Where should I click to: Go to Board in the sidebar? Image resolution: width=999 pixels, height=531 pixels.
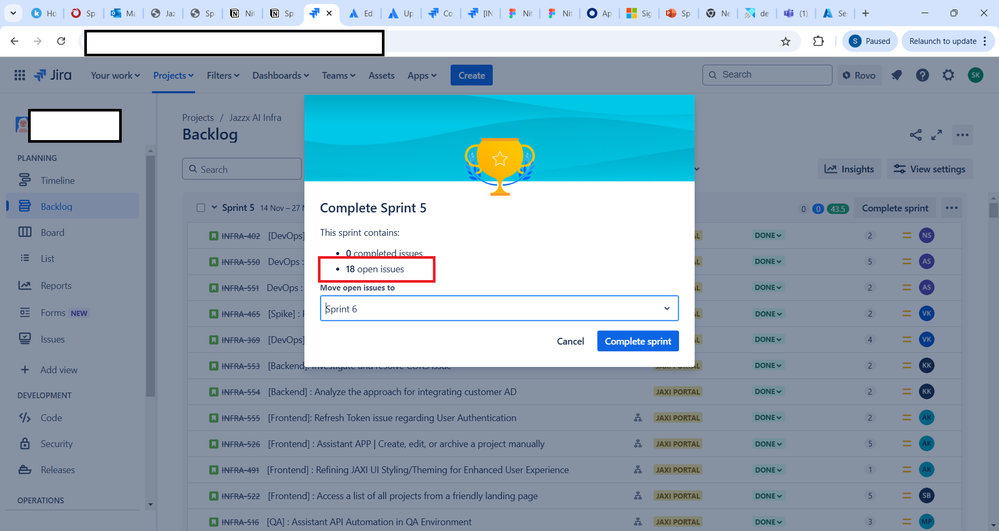(73, 233)
